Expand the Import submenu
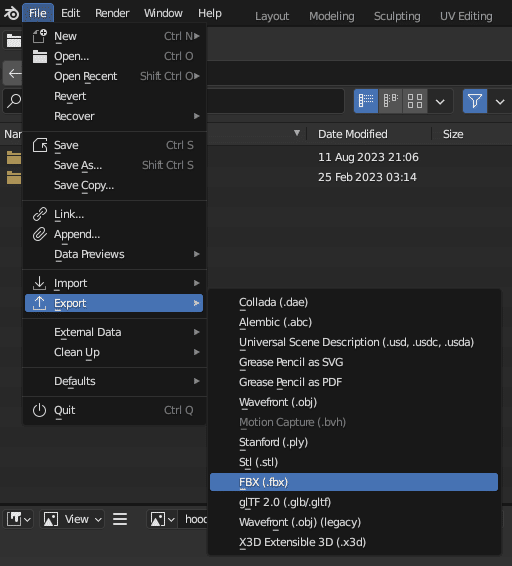 point(114,283)
